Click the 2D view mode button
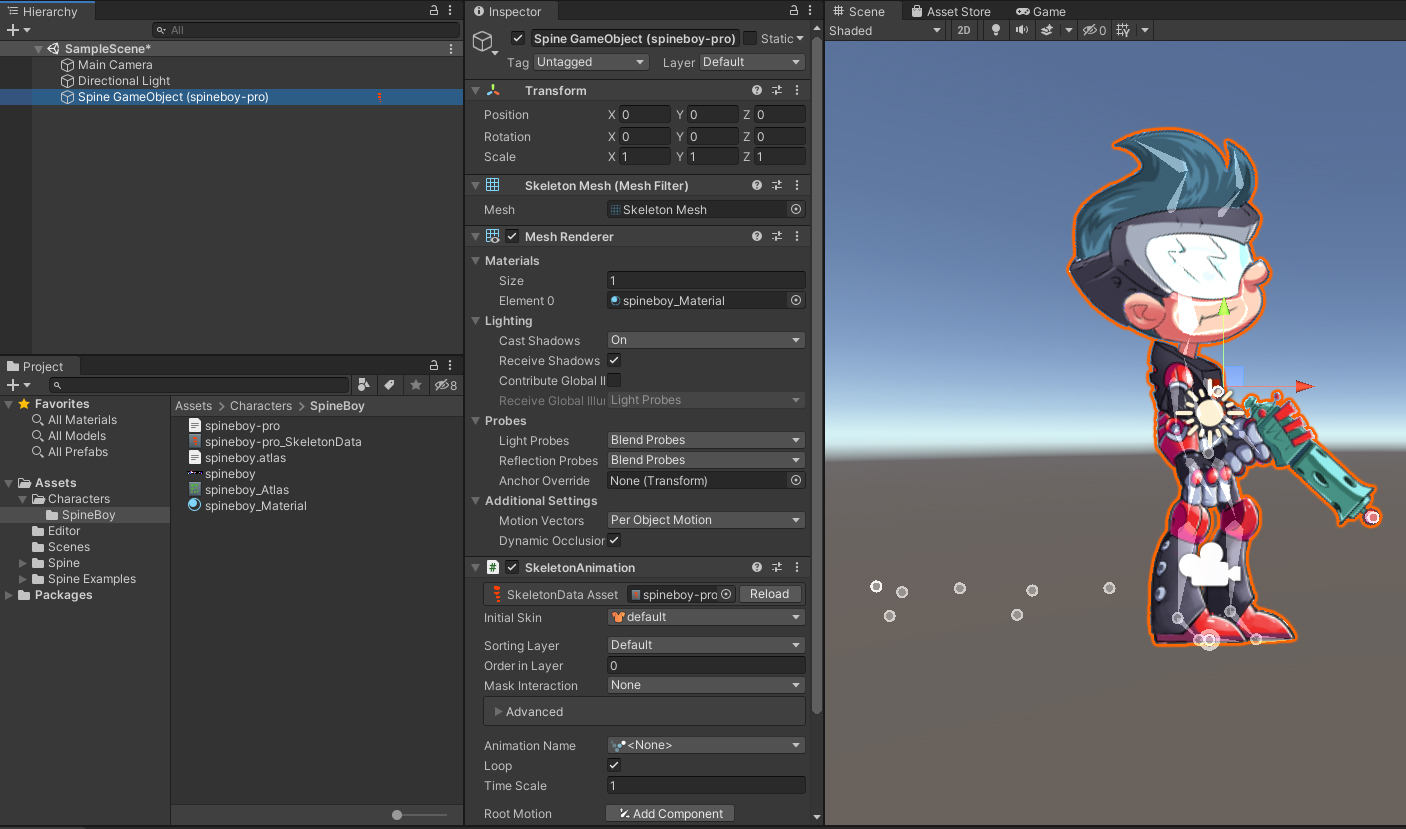 click(x=963, y=30)
